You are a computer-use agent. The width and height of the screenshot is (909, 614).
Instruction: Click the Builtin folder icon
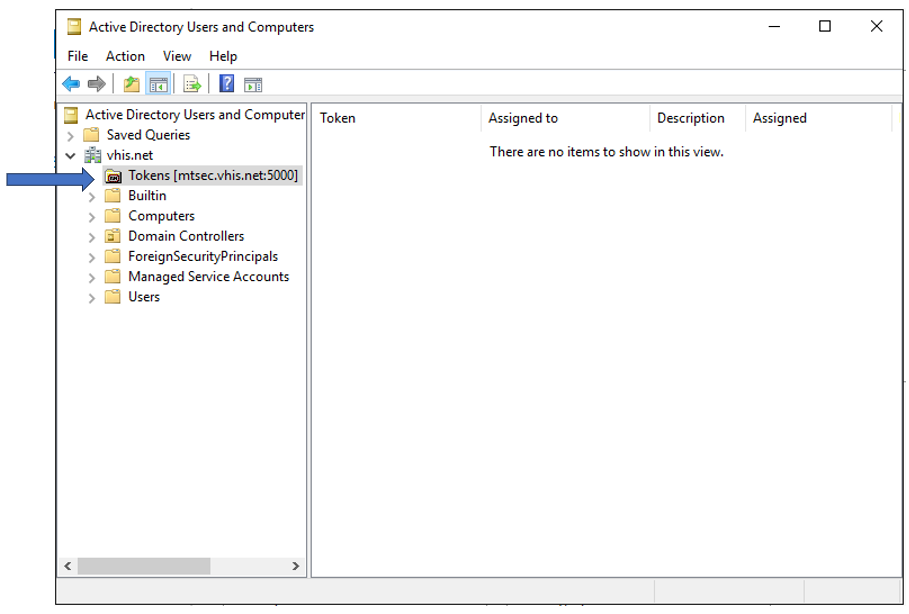112,196
